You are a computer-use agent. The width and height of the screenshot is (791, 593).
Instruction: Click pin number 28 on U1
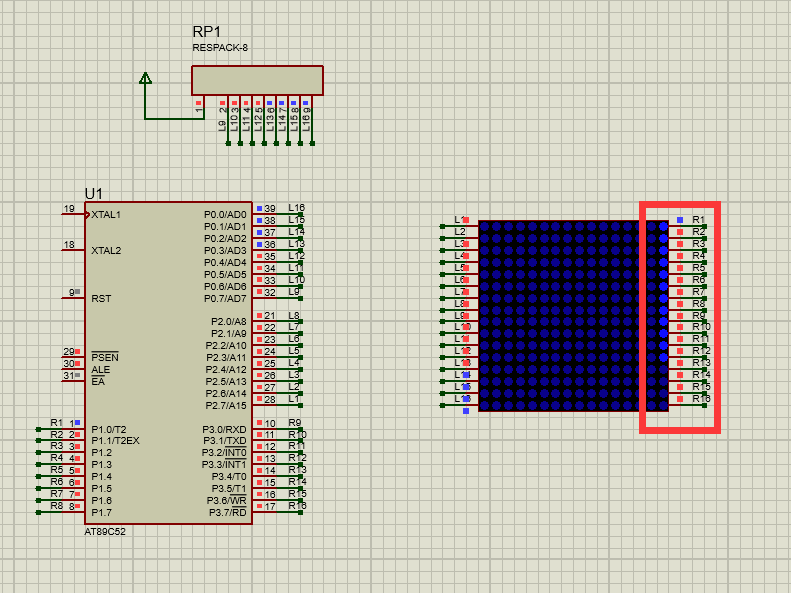270,400
